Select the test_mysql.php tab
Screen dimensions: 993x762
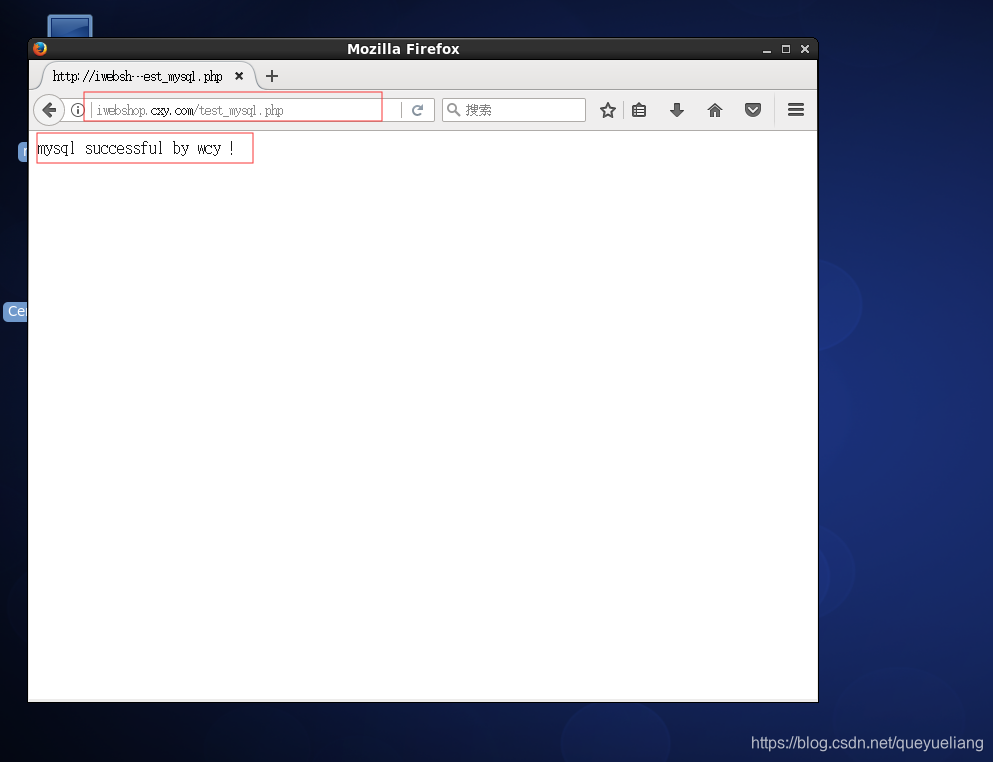pos(148,76)
